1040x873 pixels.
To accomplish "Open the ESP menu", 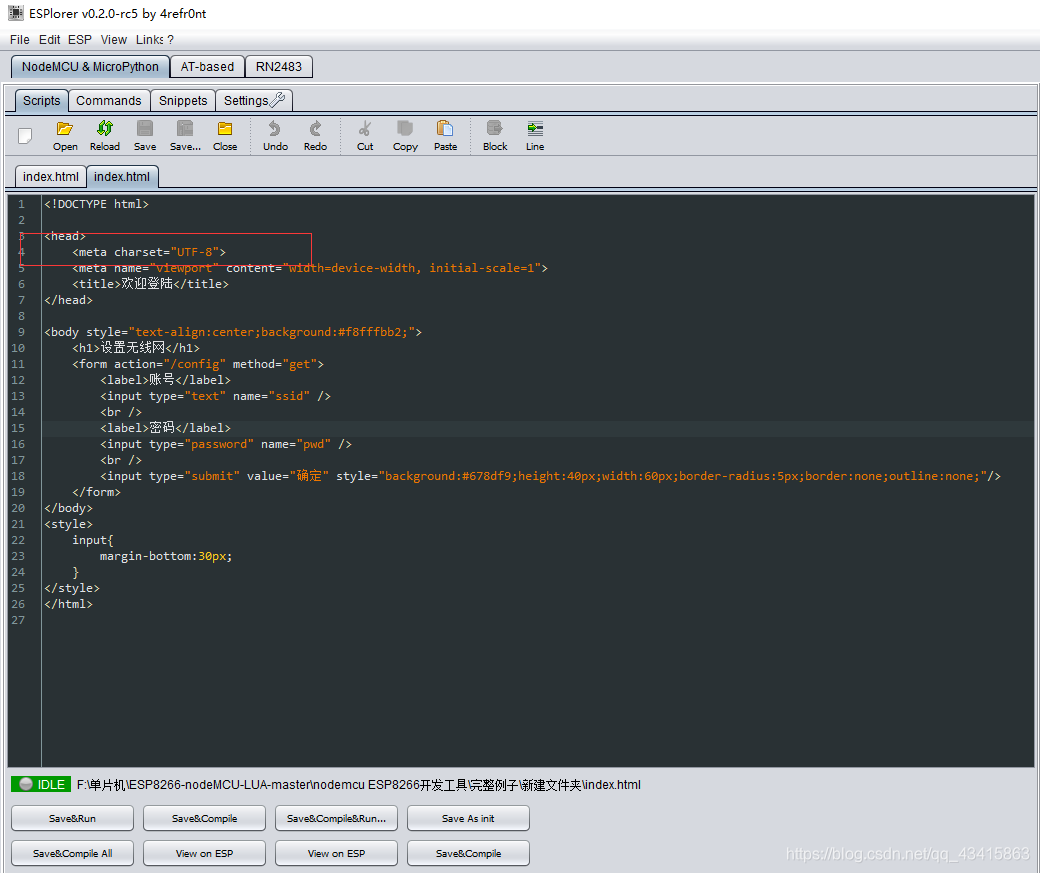I will 78,39.
